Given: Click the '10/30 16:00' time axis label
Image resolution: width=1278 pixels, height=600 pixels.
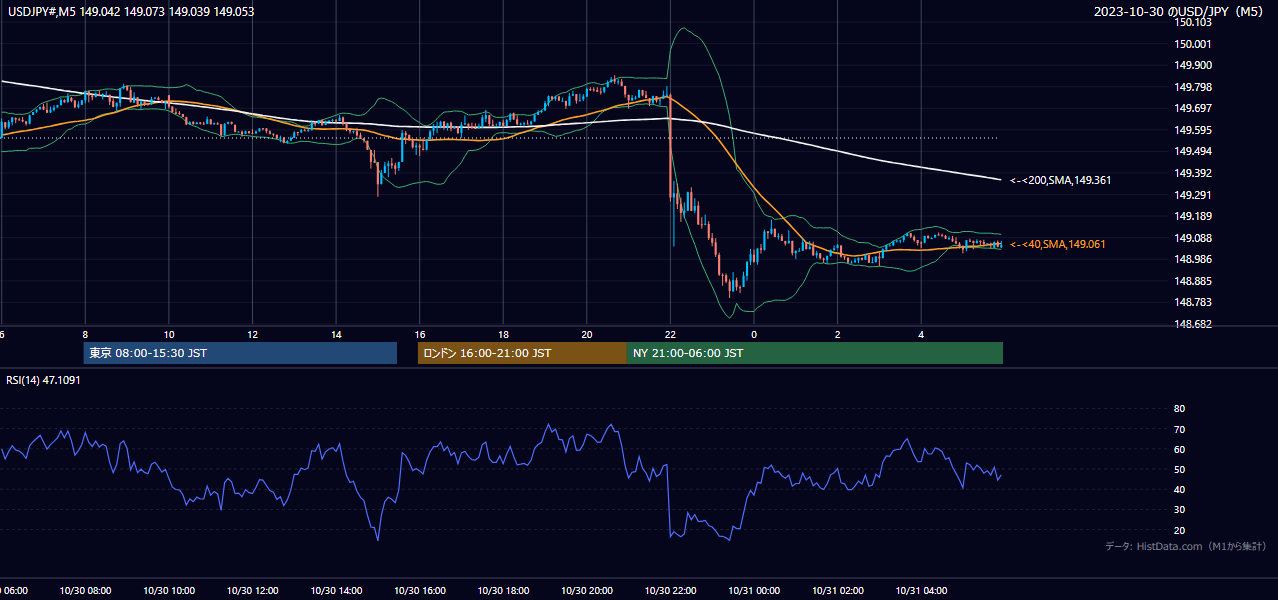Looking at the screenshot, I should tap(419, 591).
